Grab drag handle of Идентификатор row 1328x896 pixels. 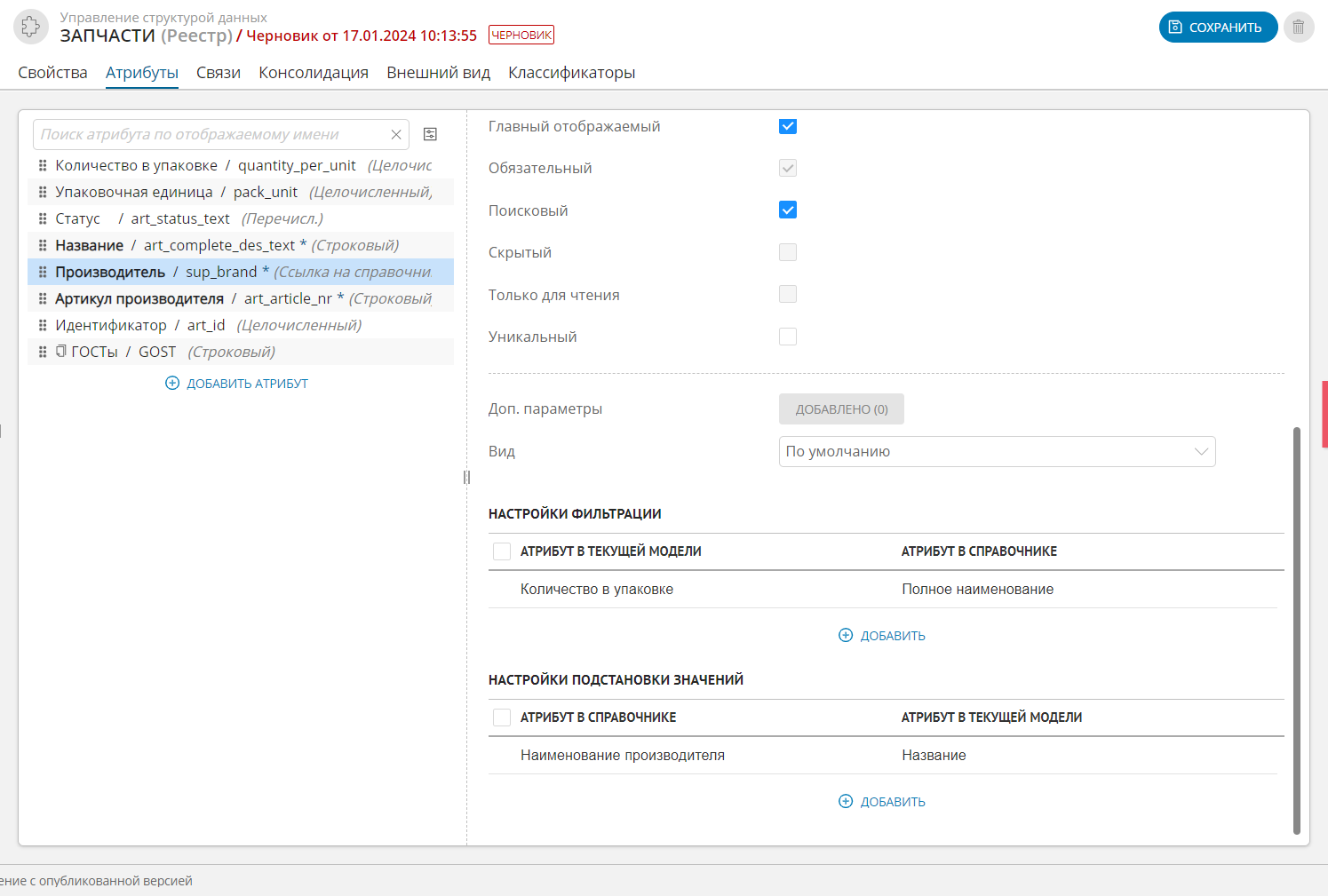point(43,325)
